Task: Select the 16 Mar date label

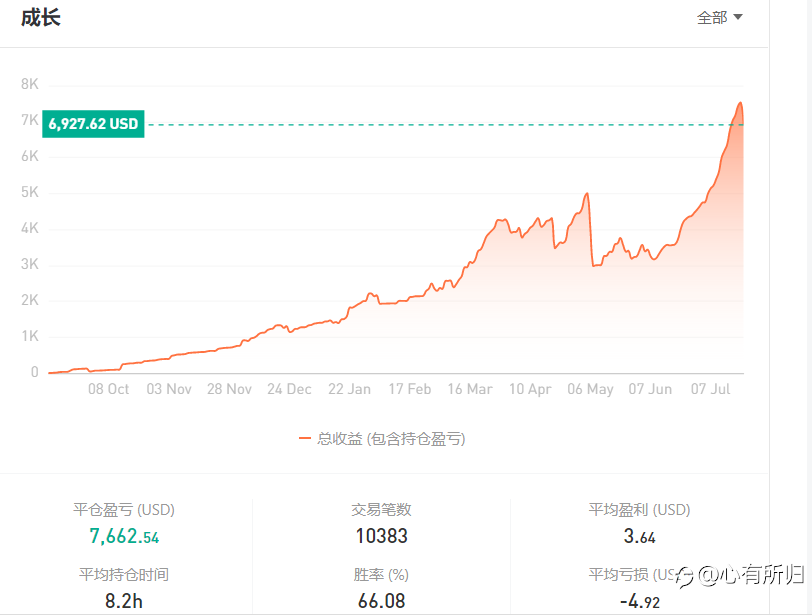Action: (x=470, y=389)
